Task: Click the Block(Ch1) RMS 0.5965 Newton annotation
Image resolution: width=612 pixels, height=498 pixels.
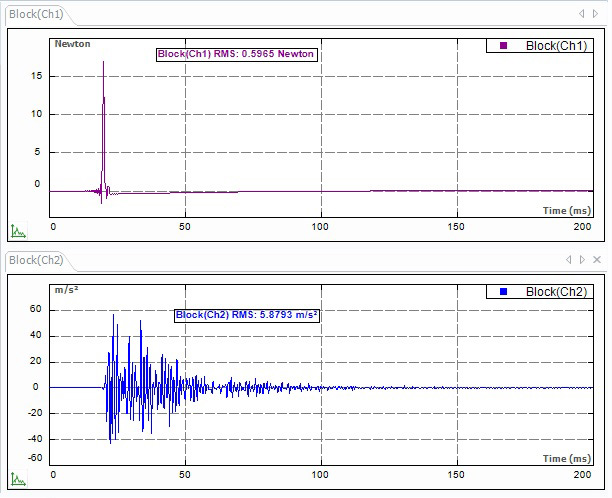Action: click(x=237, y=55)
